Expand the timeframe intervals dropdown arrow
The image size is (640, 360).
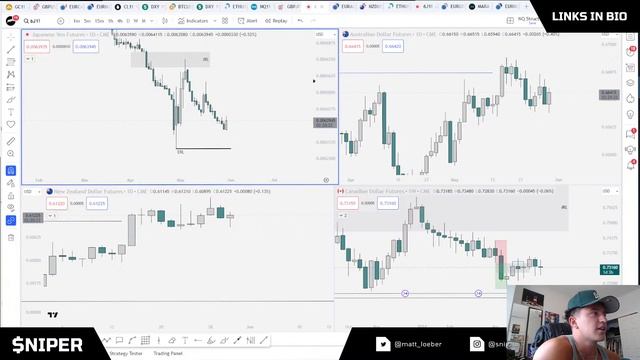(x=152, y=21)
